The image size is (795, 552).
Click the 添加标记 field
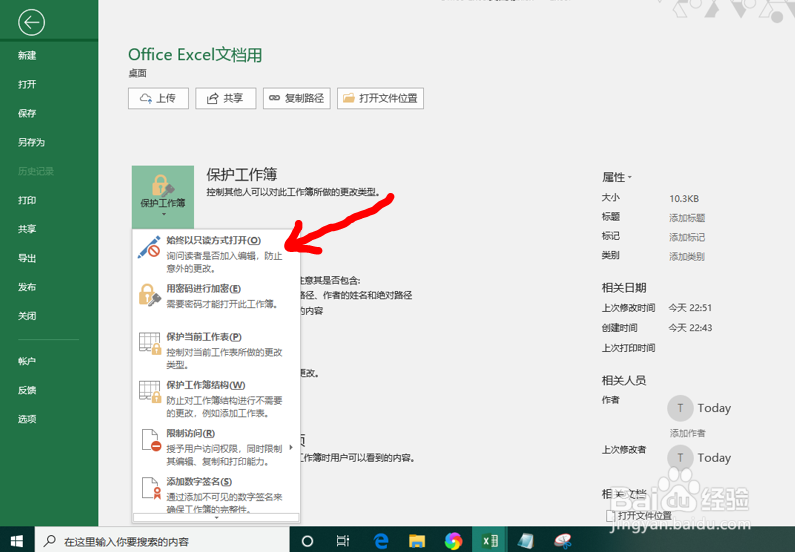pos(687,237)
